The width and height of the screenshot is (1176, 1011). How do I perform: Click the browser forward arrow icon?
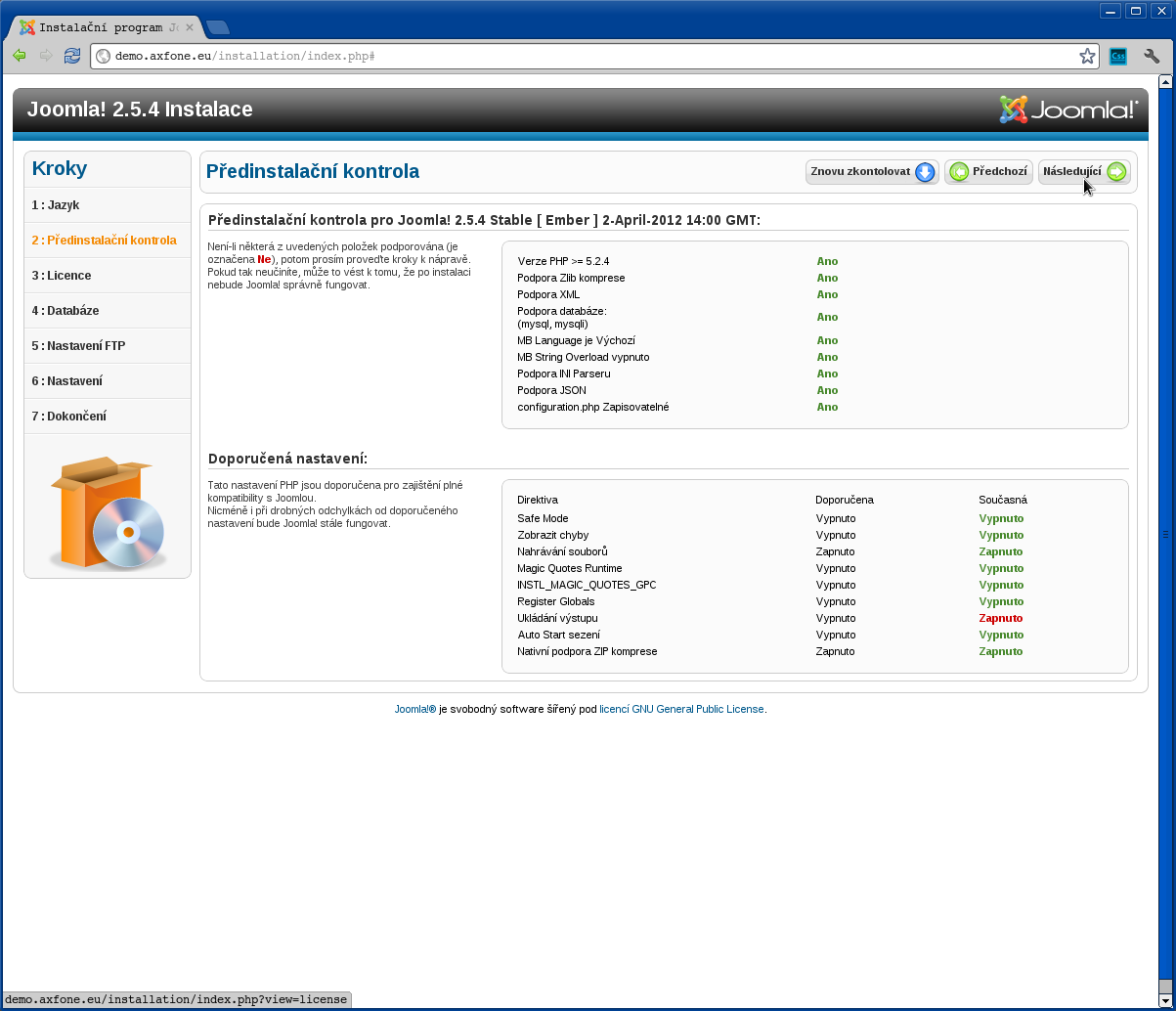click(45, 56)
